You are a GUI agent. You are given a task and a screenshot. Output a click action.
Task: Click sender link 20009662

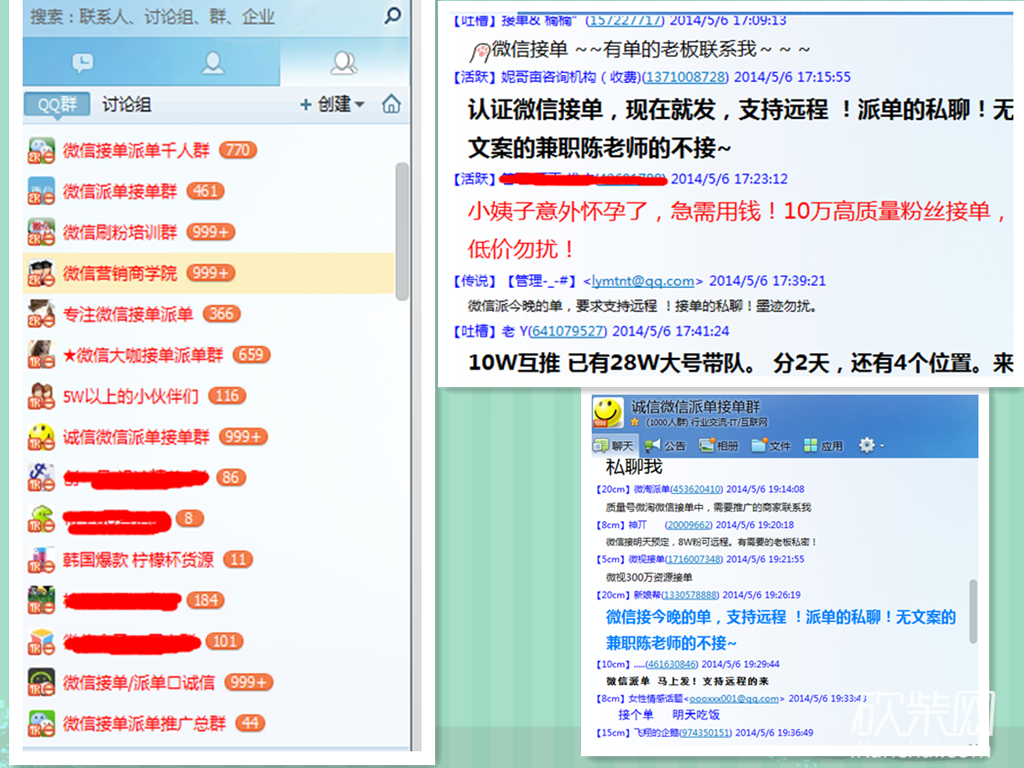coord(688,525)
